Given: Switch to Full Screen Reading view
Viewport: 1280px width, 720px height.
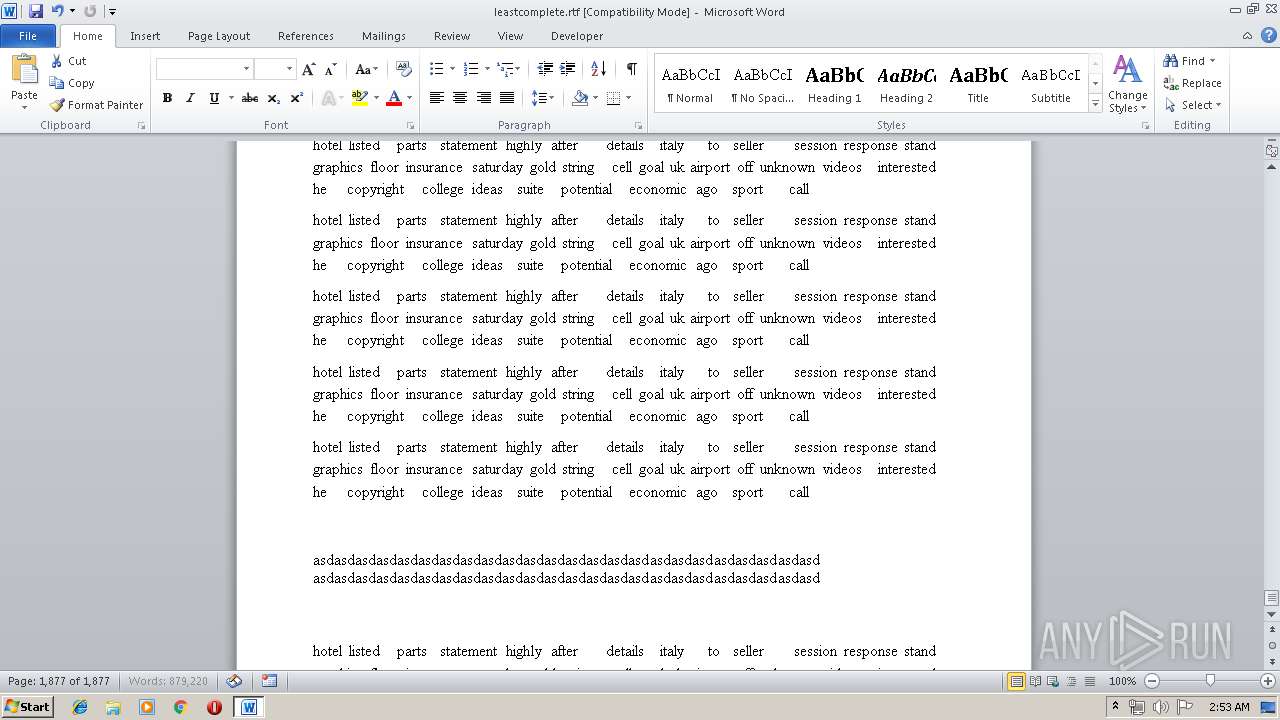Looking at the screenshot, I should pos(1035,681).
